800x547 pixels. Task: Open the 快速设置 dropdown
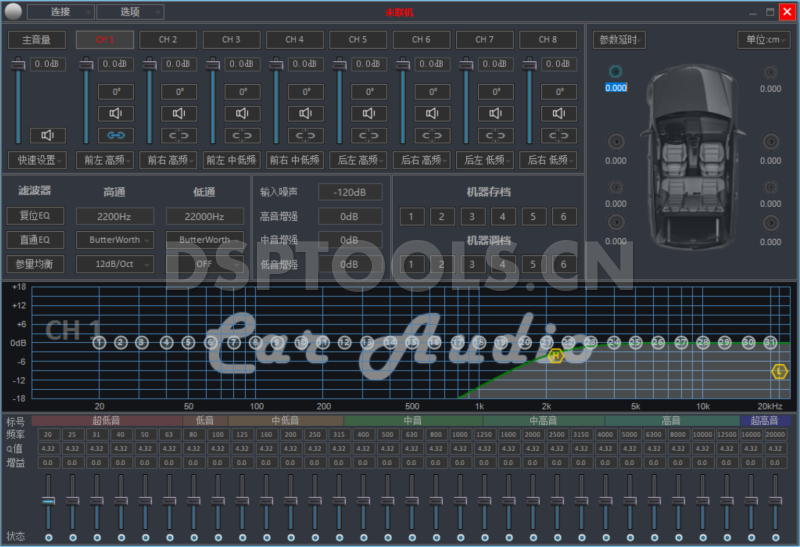tap(37, 160)
